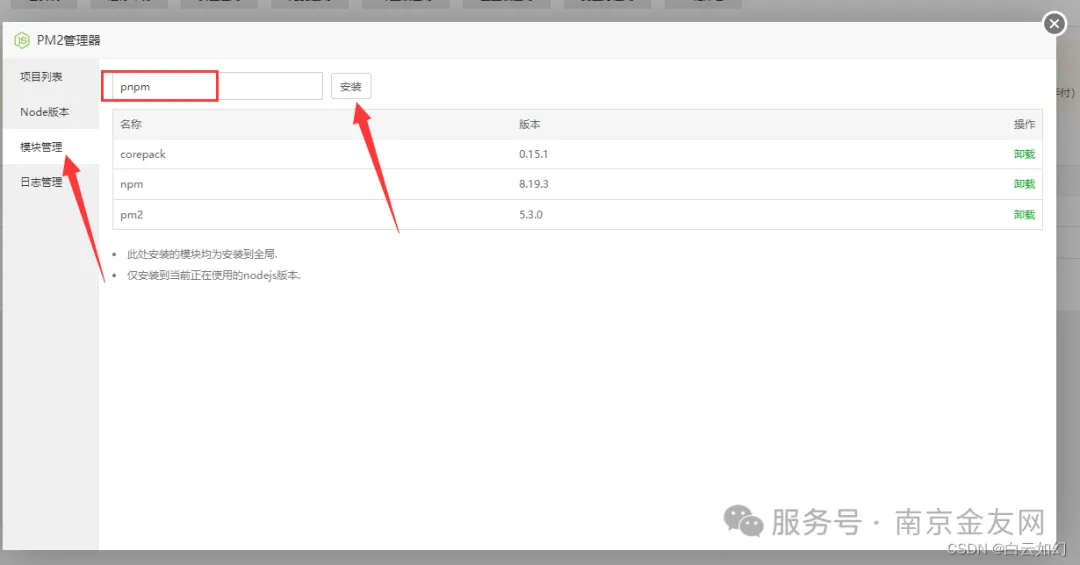This screenshot has width=1080, height=565.
Task: Open the 项目列表 tab
Action: click(51, 76)
